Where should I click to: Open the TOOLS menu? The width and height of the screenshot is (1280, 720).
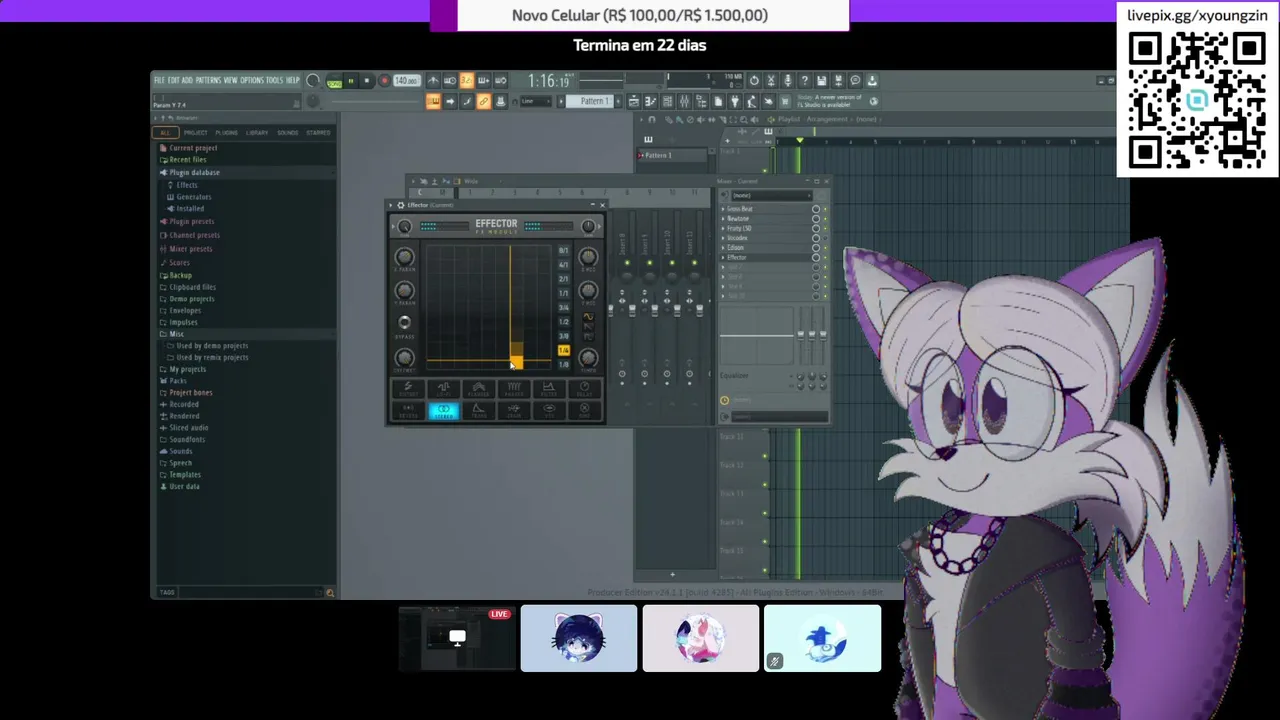click(274, 80)
